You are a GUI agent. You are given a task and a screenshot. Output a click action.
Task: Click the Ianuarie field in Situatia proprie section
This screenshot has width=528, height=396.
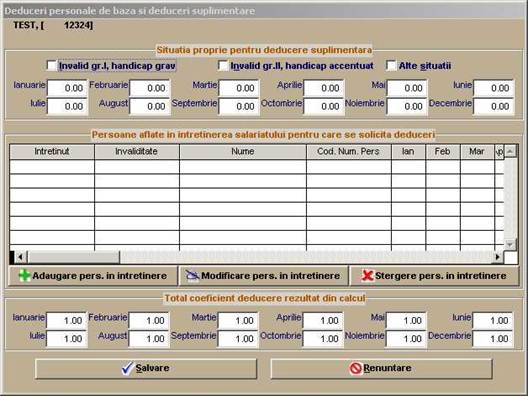[x=67, y=88]
